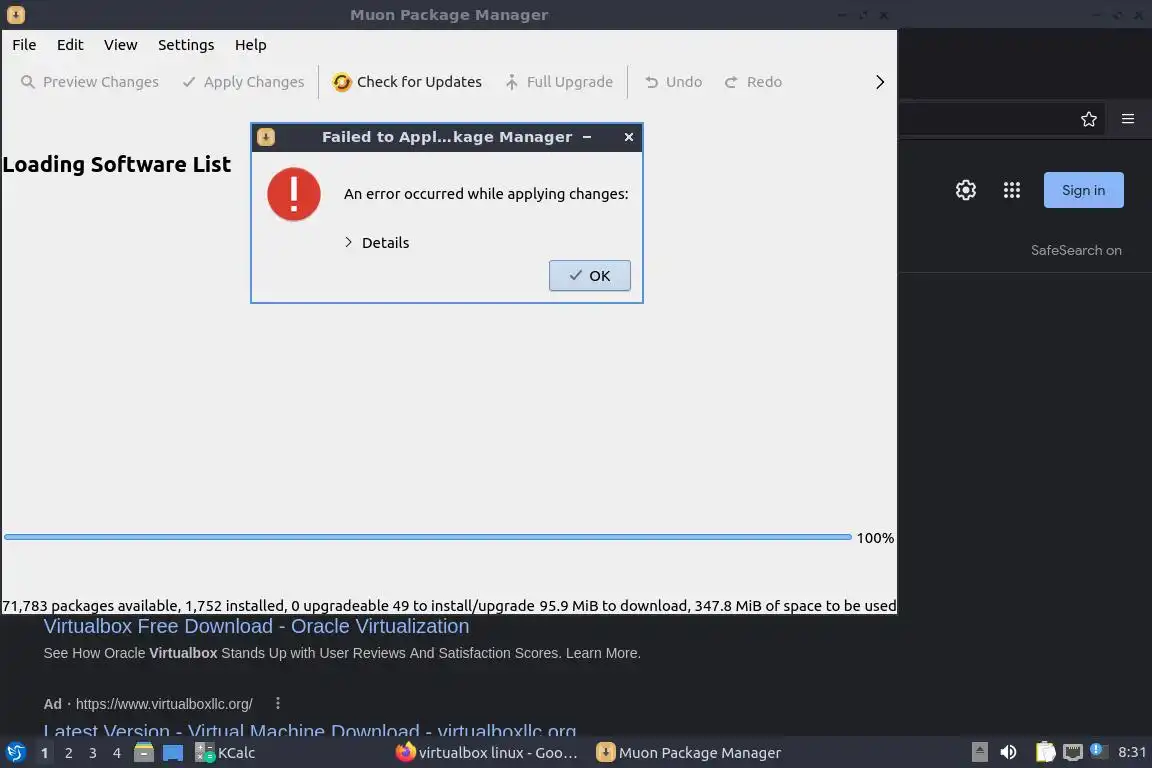Open ad options three-dot menu
This screenshot has height=768, width=1152.
(x=278, y=703)
